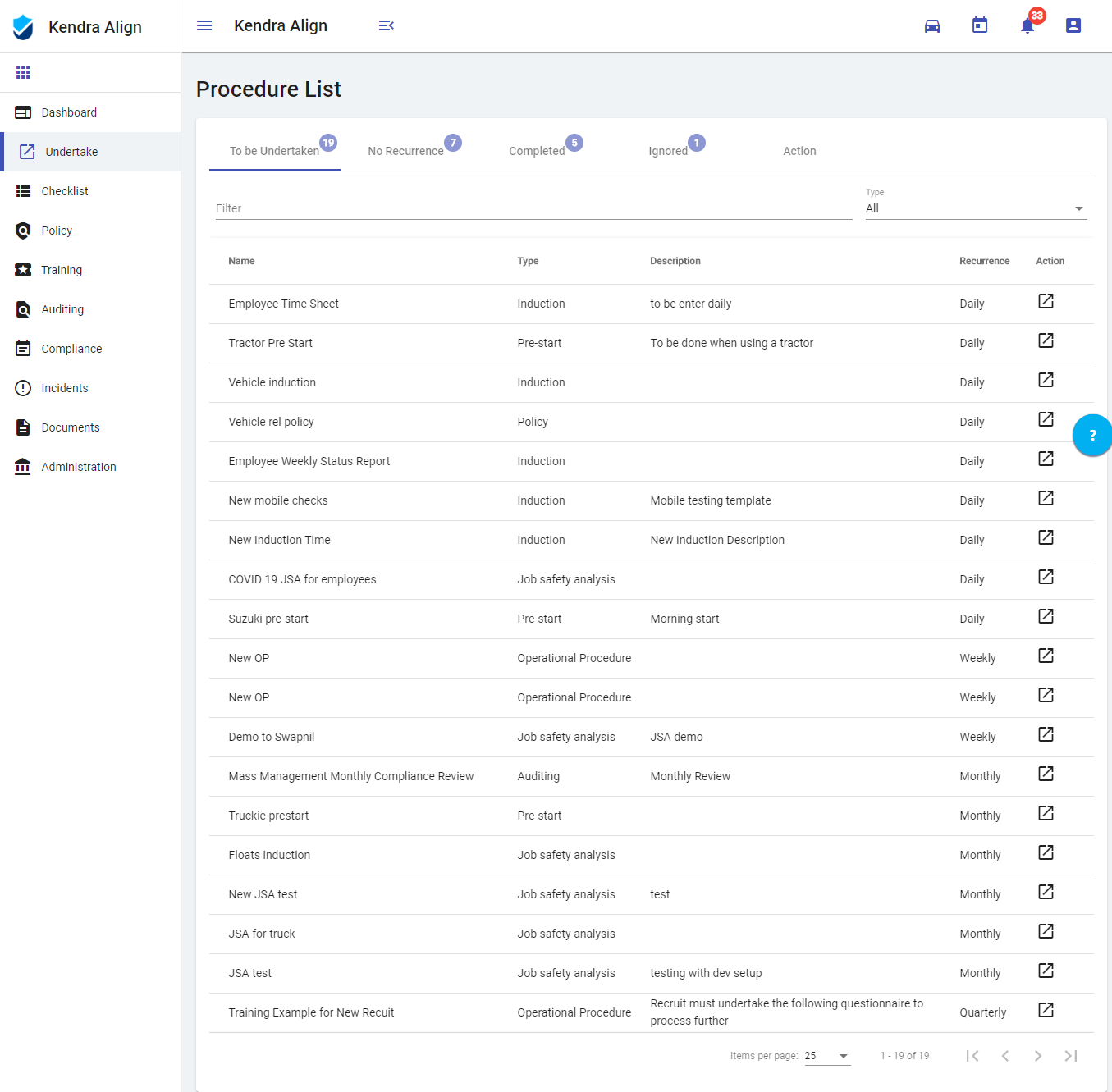Open Checklist in the sidebar
This screenshot has height=1092, width=1112.
point(90,191)
